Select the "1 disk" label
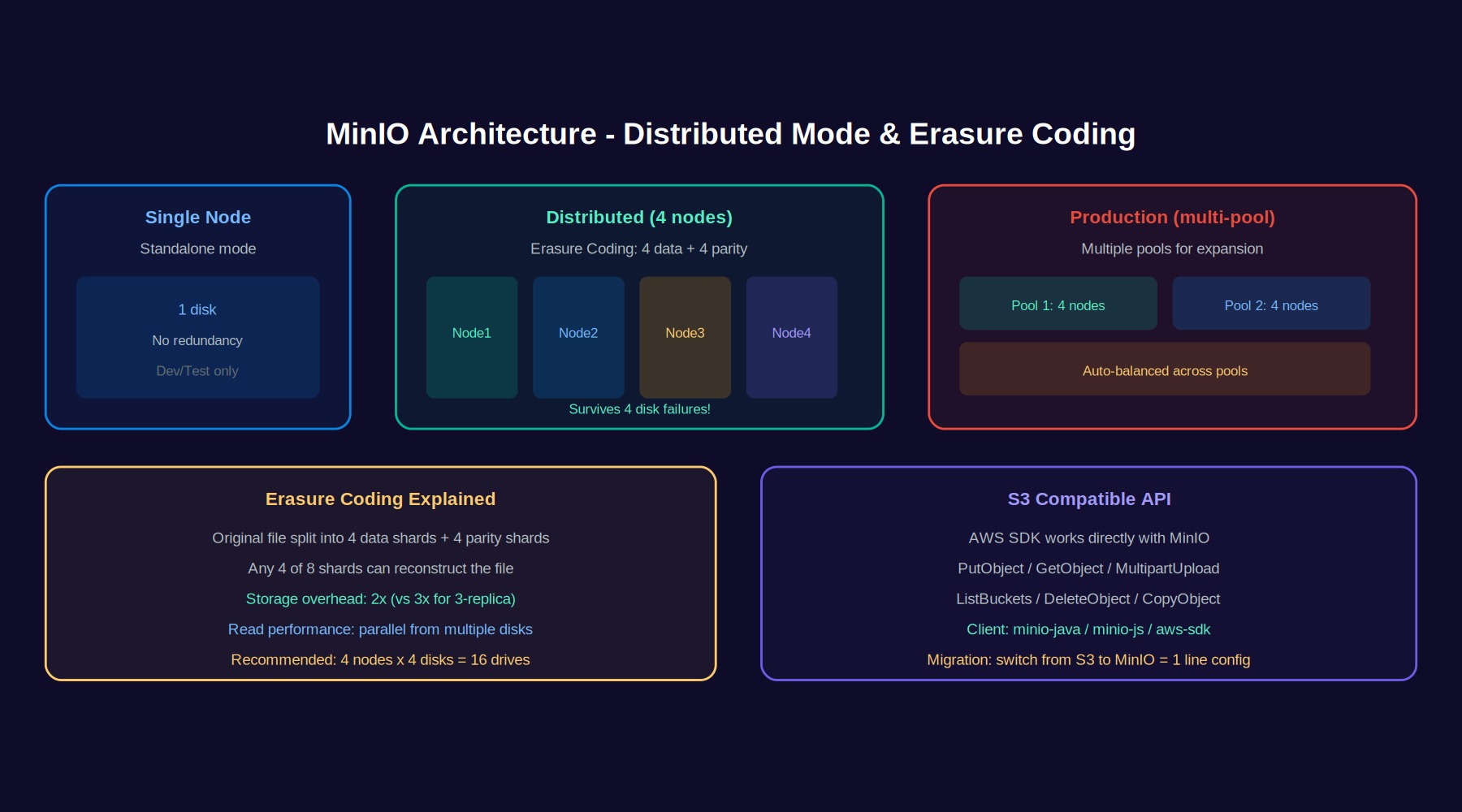The width and height of the screenshot is (1462, 812). [197, 309]
